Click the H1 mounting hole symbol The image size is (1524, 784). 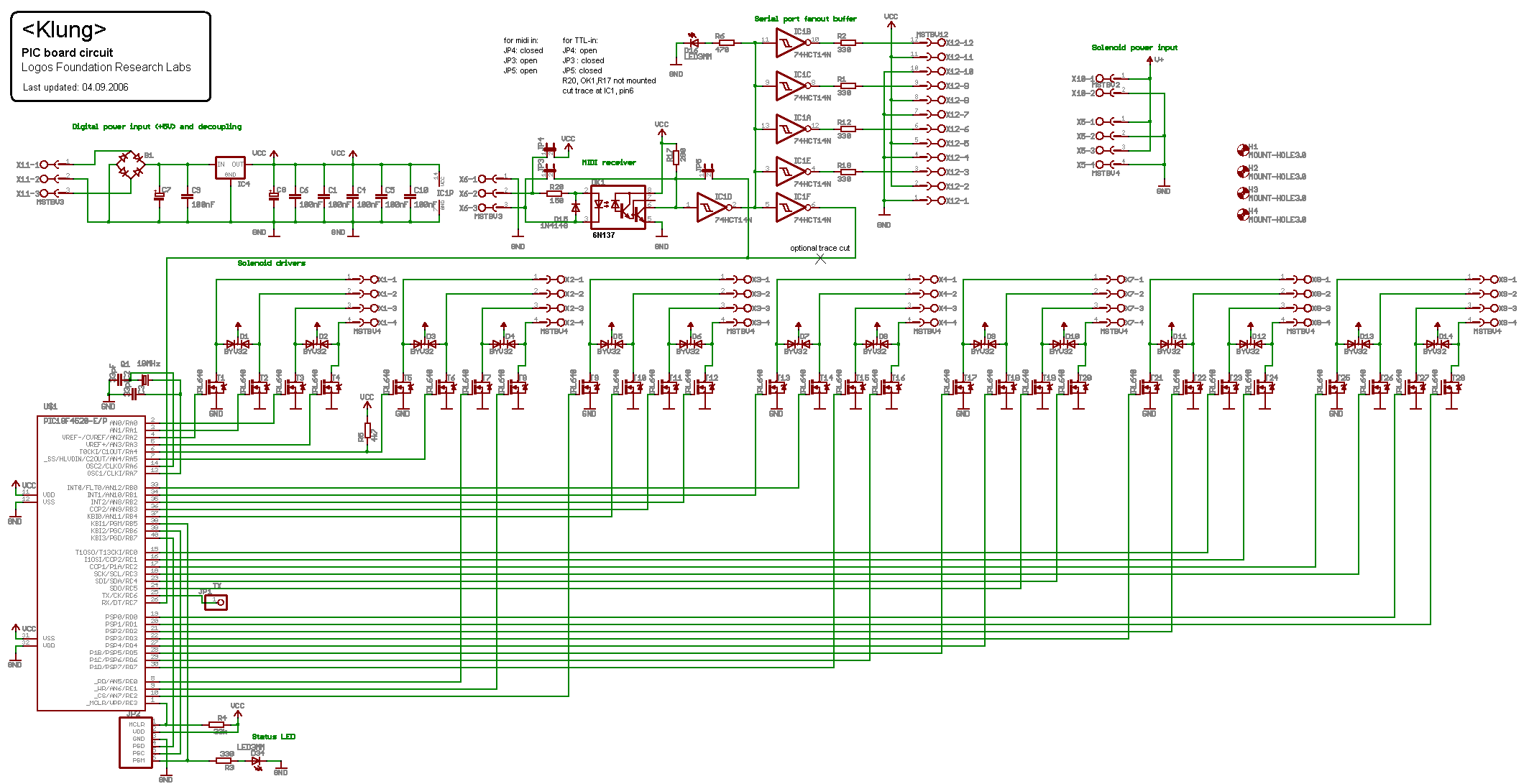1242,150
